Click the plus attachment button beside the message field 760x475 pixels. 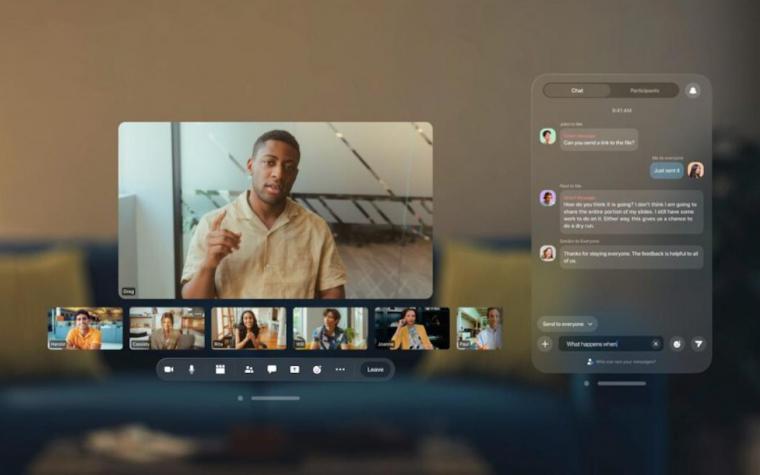(545, 344)
